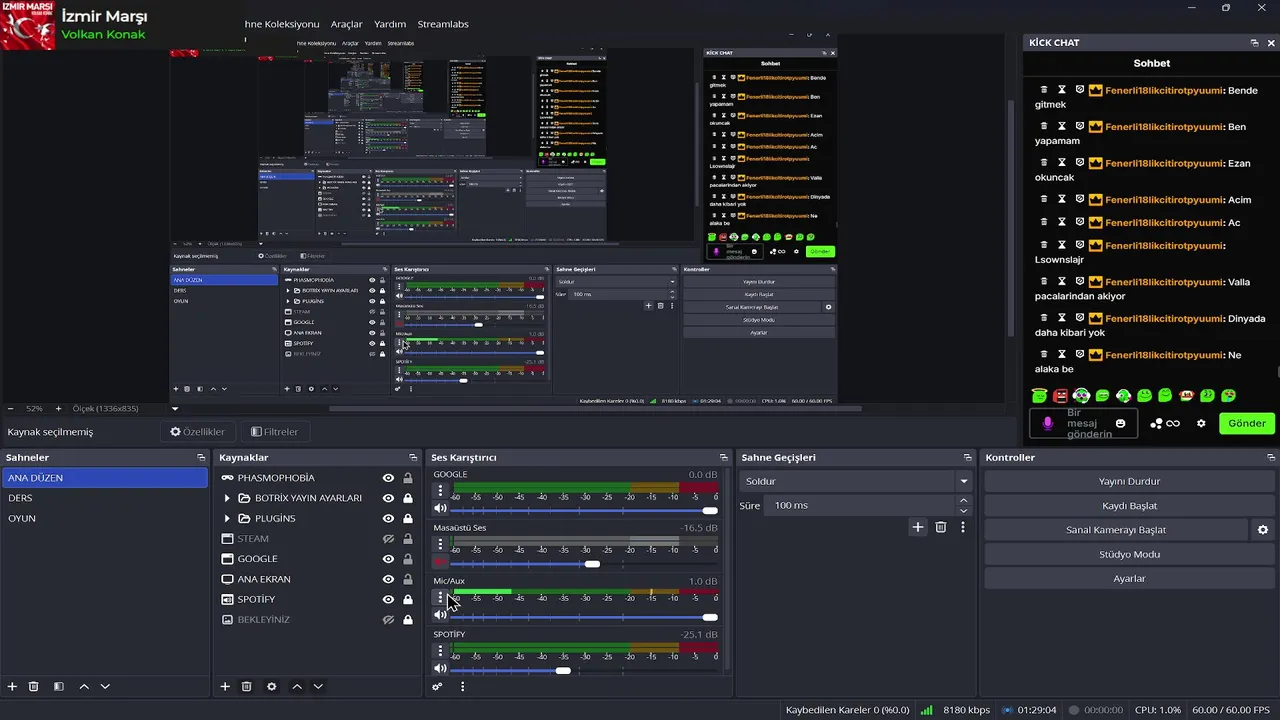The height and width of the screenshot is (720, 1280).
Task: Add a new scene with plus icon
Action: pyautogui.click(x=12, y=687)
